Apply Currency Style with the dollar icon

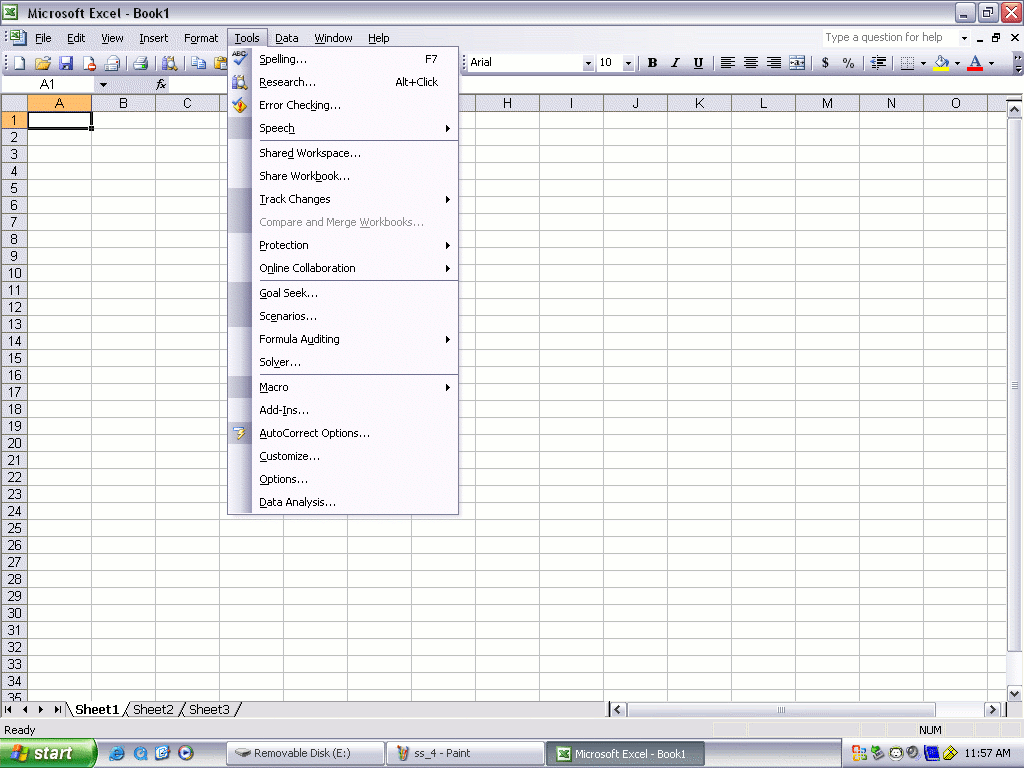825,63
